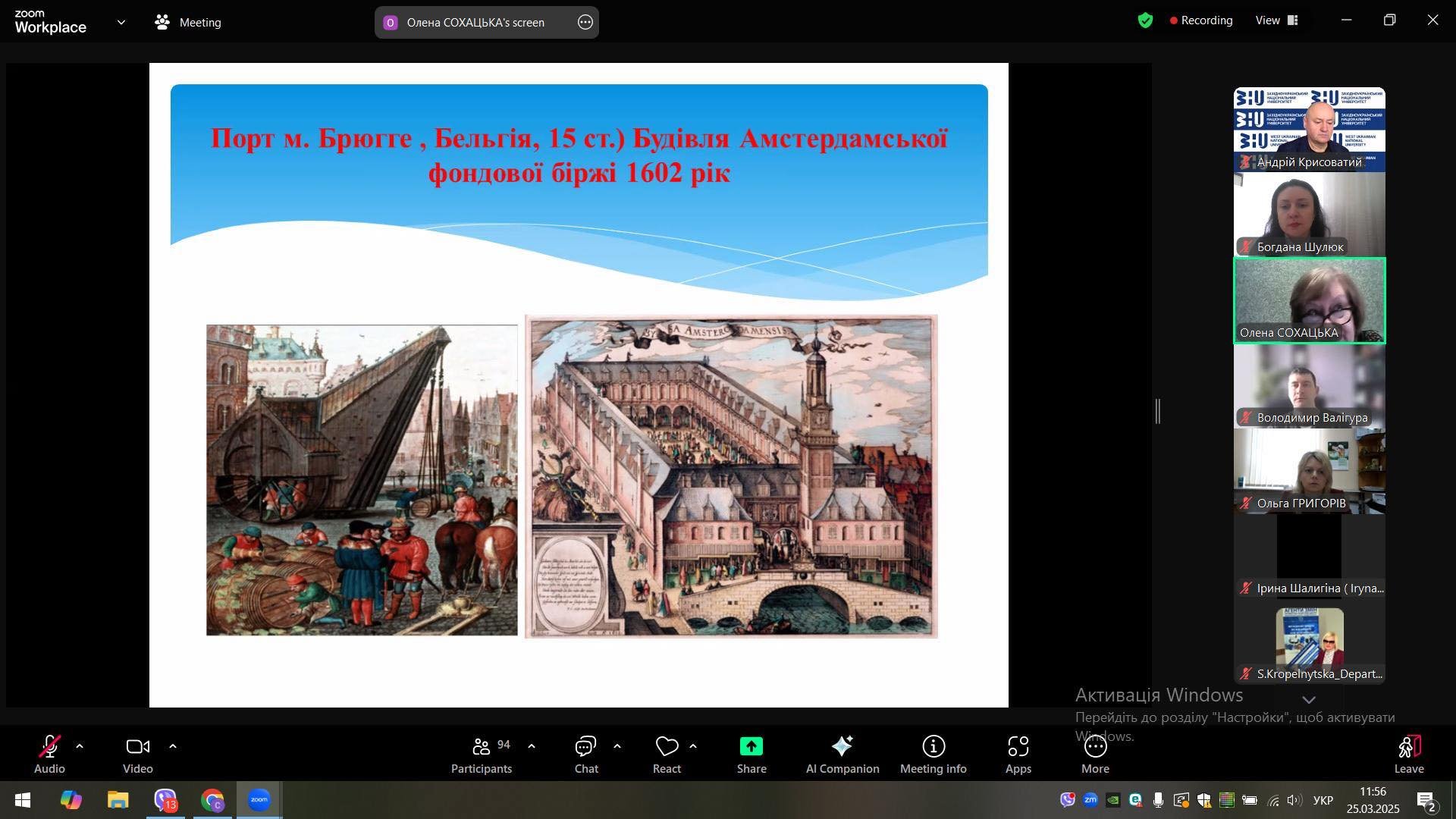Open the Wi-Fi network icon
The image size is (1456, 819).
[x=1273, y=799]
